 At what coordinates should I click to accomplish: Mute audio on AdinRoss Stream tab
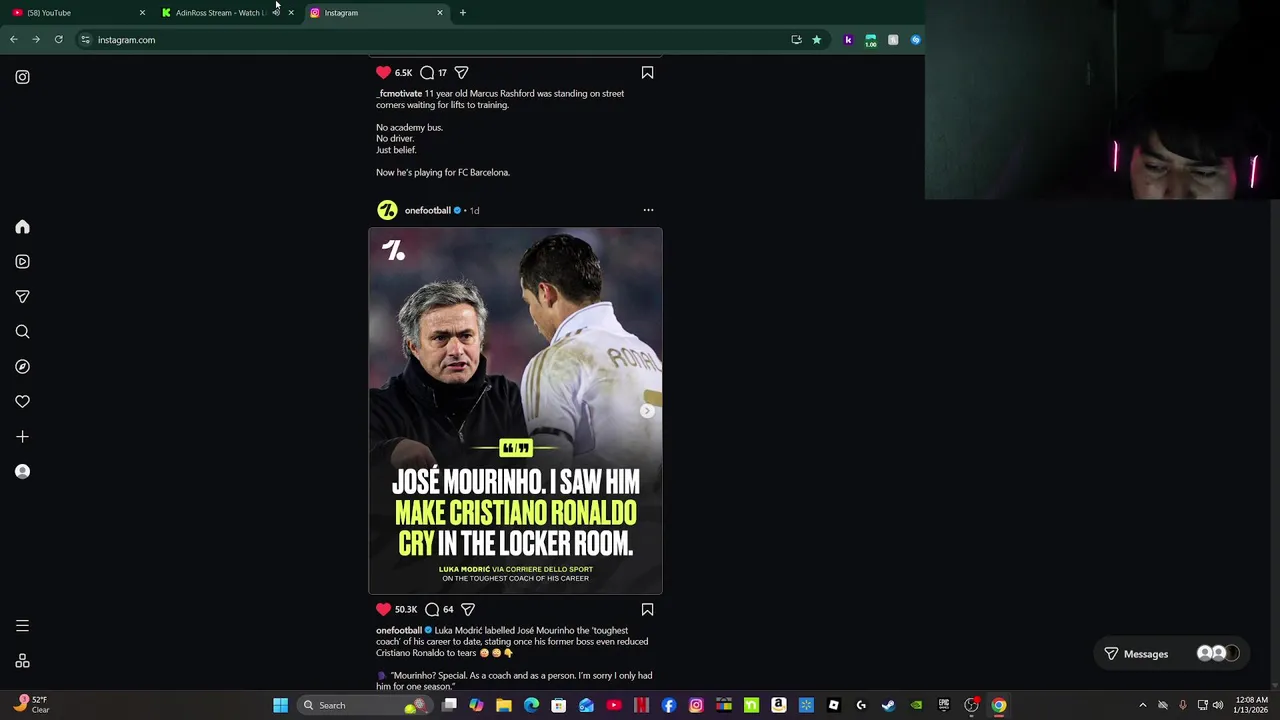[276, 13]
